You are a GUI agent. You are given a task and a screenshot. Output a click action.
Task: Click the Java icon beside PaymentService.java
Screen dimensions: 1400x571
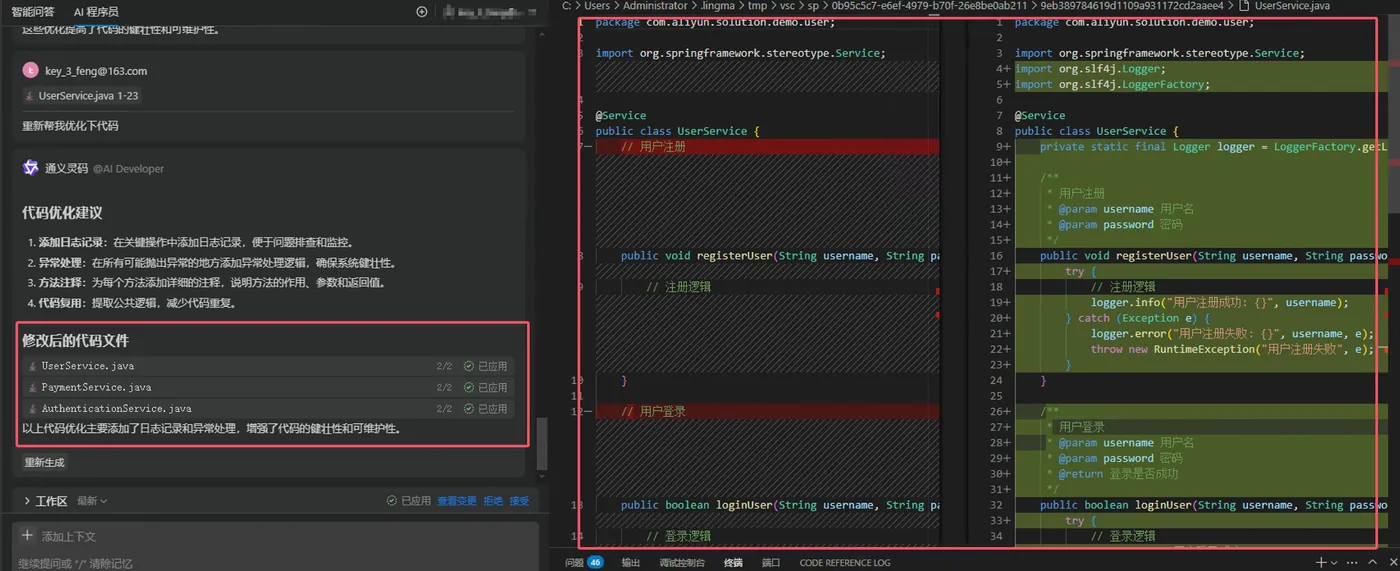(x=33, y=387)
